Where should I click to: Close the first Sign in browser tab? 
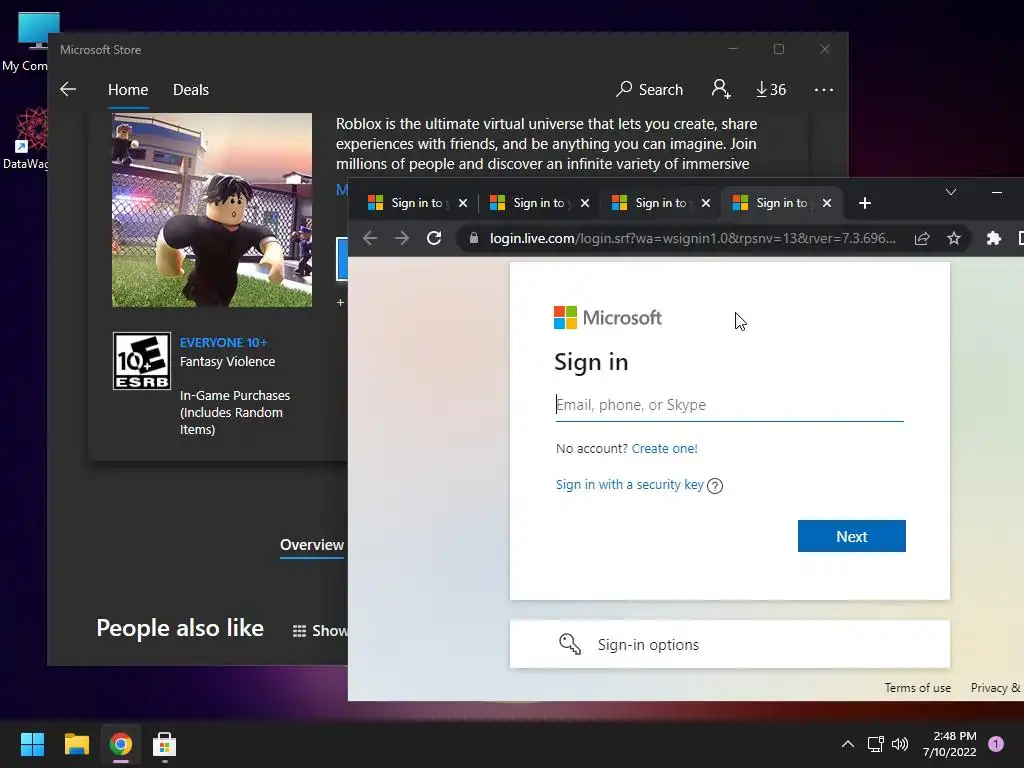click(x=463, y=203)
